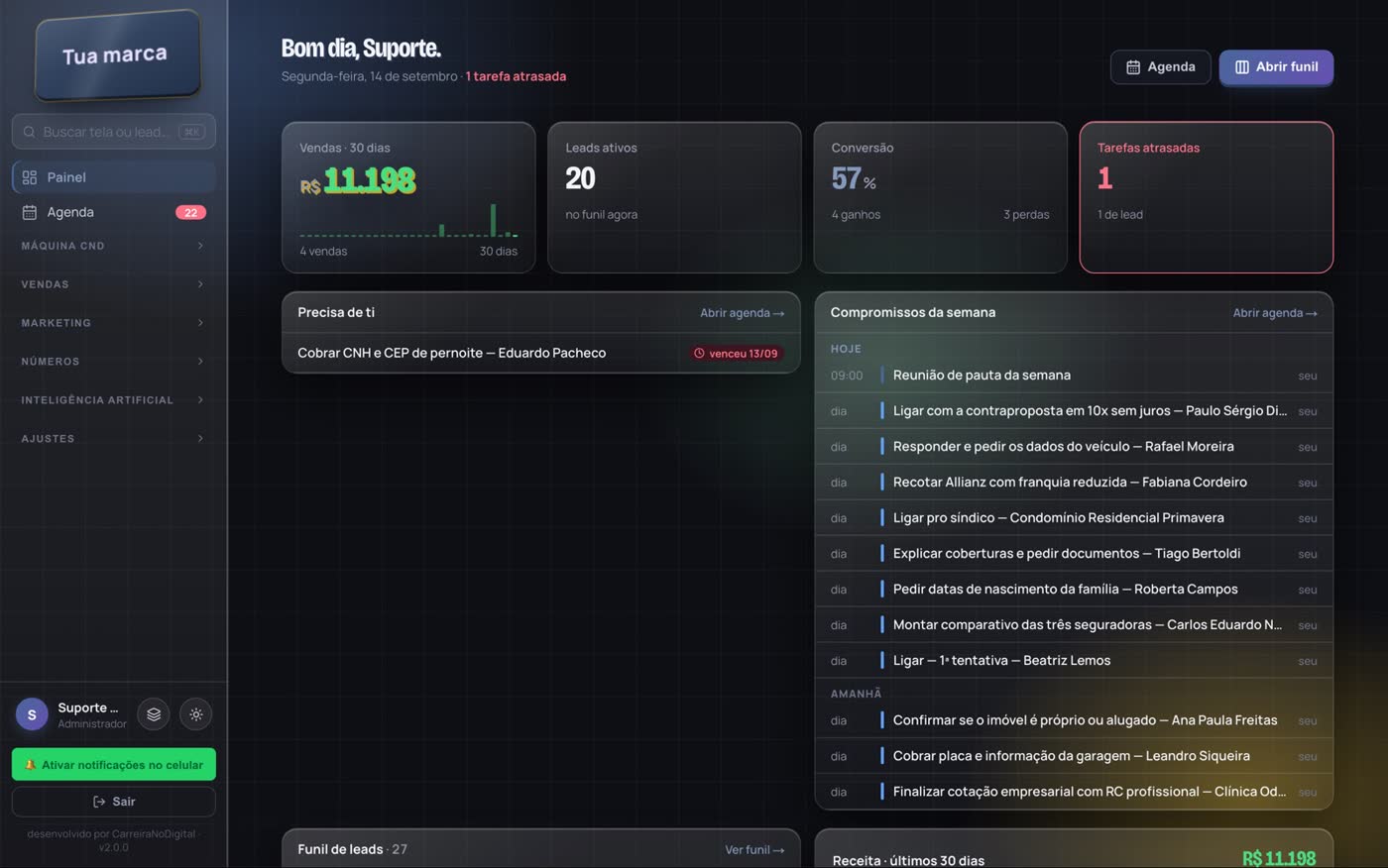Open 'Pedir datas de nascimento' Roberta Campos

(x=1074, y=590)
